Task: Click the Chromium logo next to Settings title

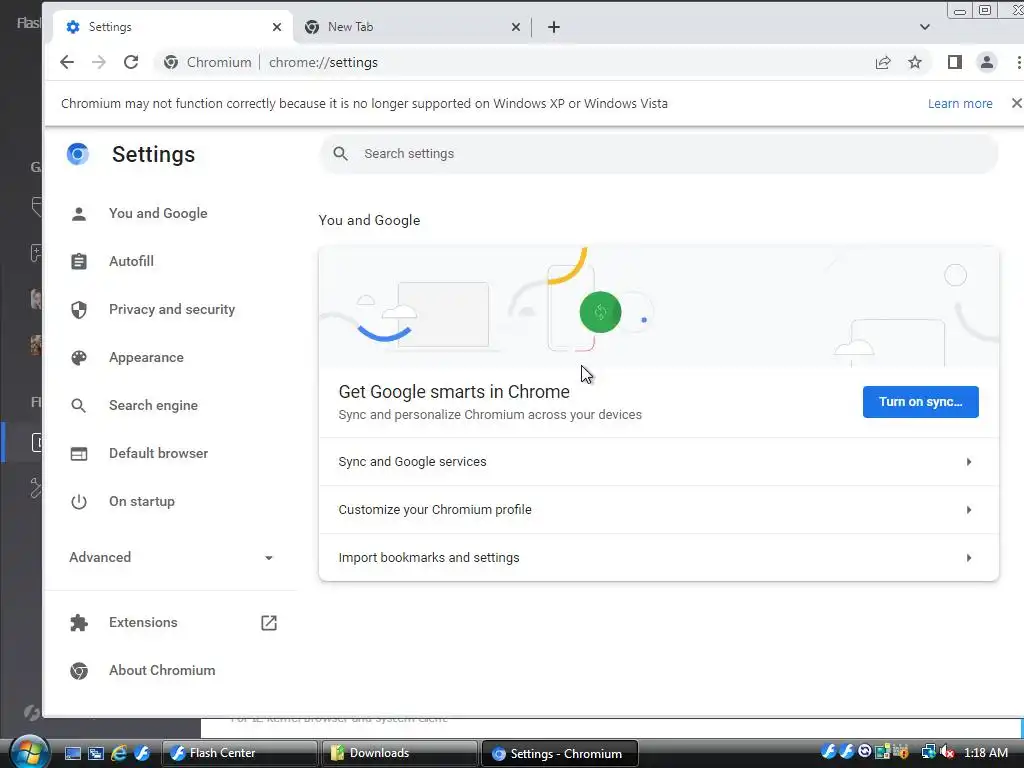Action: [x=78, y=154]
